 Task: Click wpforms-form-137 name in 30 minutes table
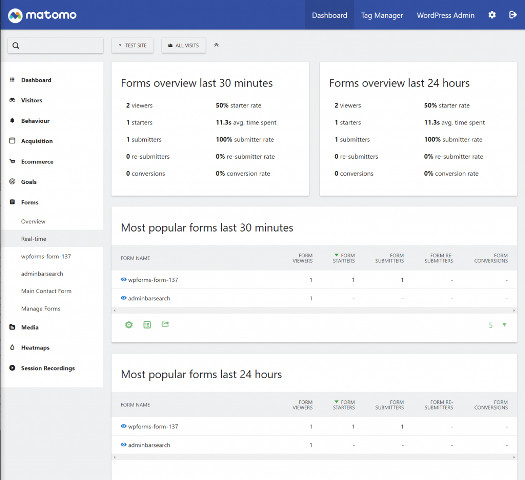point(153,280)
